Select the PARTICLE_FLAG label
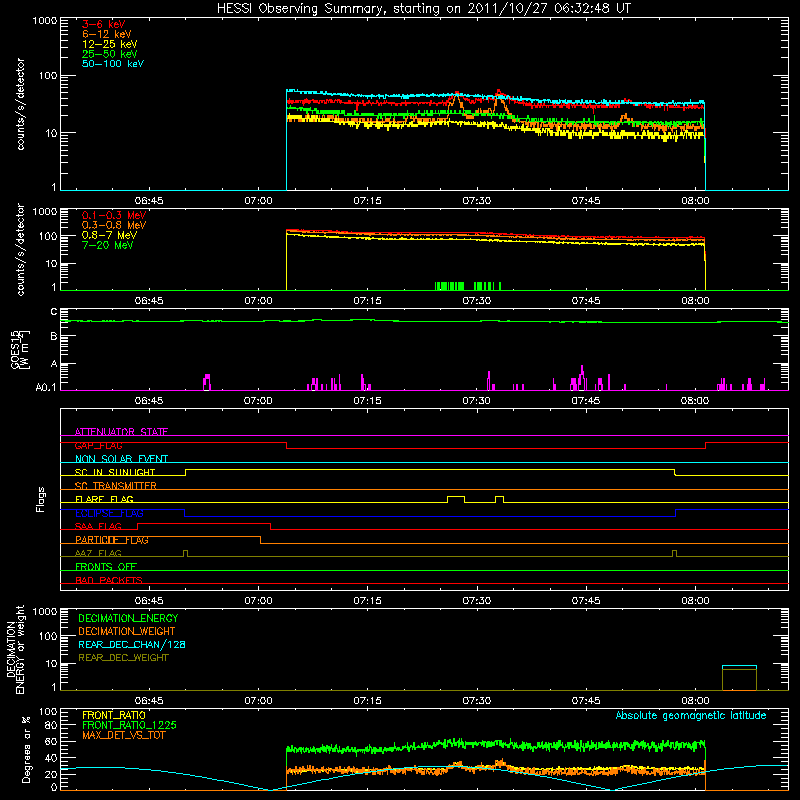This screenshot has width=800, height=800. 112,540
